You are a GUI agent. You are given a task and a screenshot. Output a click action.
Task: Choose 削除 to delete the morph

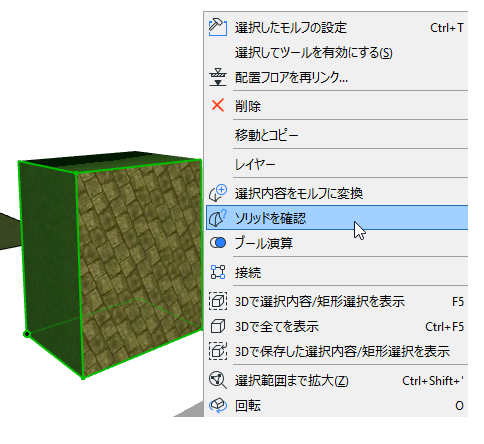(337, 106)
